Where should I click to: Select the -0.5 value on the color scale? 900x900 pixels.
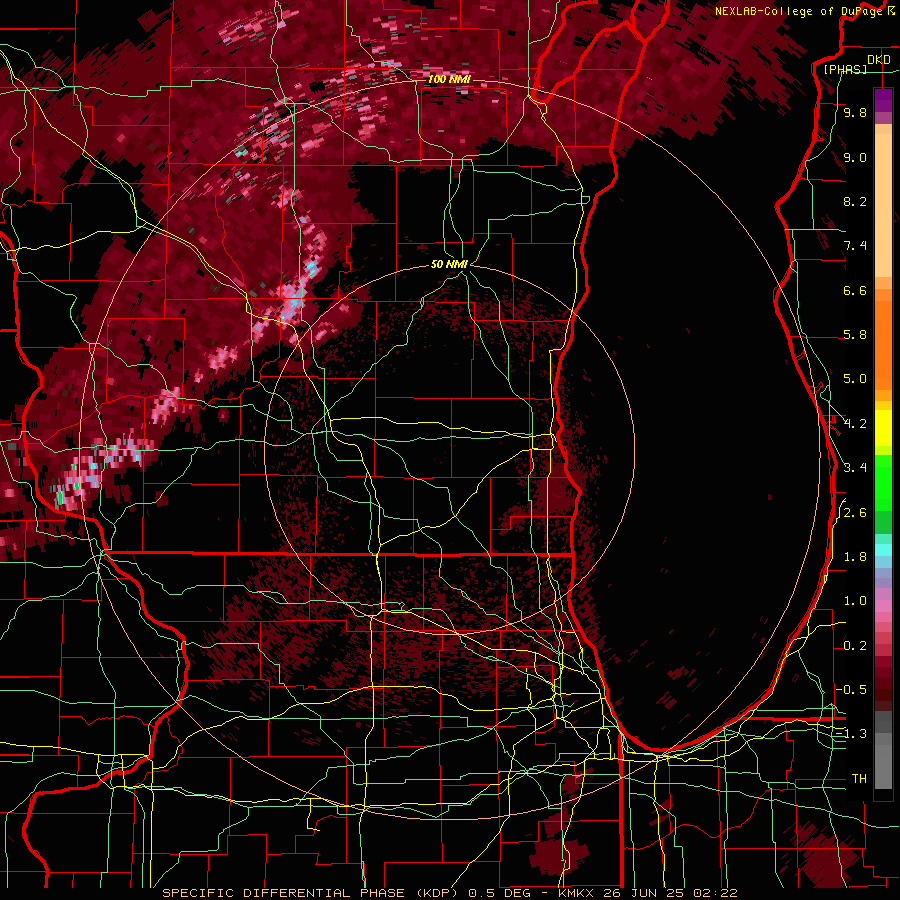pos(852,690)
